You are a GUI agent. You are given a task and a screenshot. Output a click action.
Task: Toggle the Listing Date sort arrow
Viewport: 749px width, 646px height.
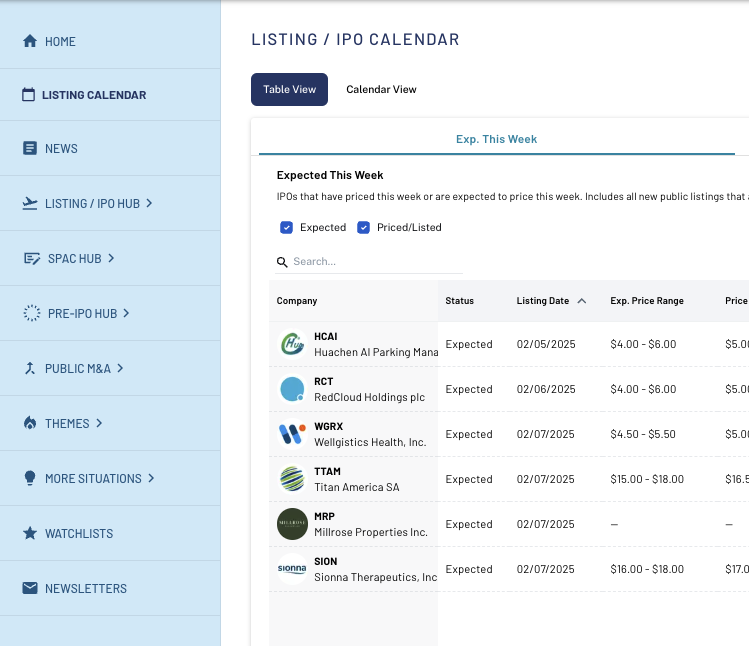coord(582,301)
